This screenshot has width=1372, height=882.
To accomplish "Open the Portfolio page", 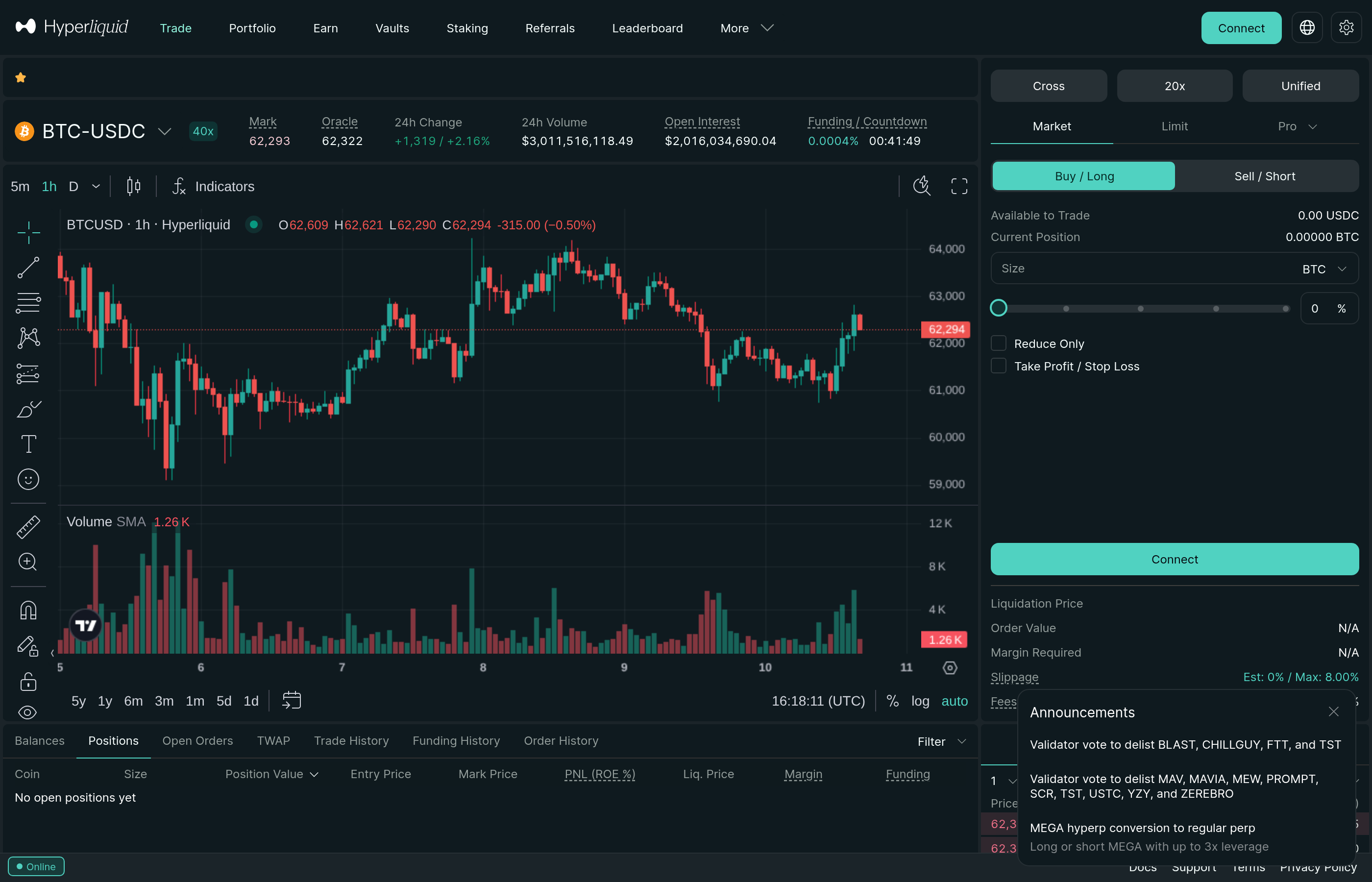I will click(x=252, y=27).
